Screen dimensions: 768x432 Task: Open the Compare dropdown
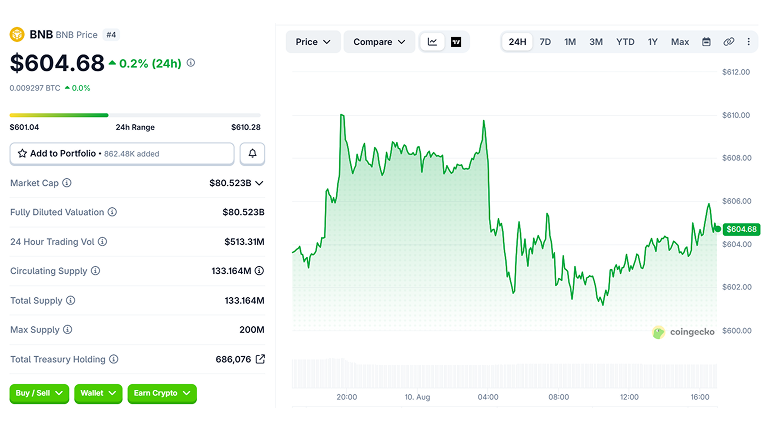tap(380, 42)
